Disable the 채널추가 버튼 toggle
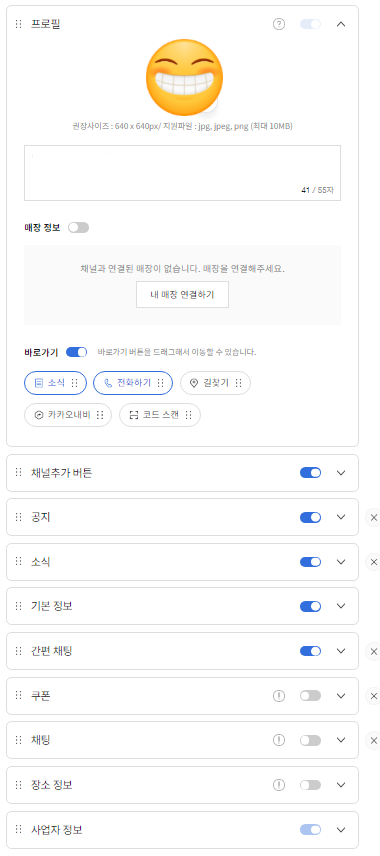This screenshot has width=380, height=856. coord(310,473)
